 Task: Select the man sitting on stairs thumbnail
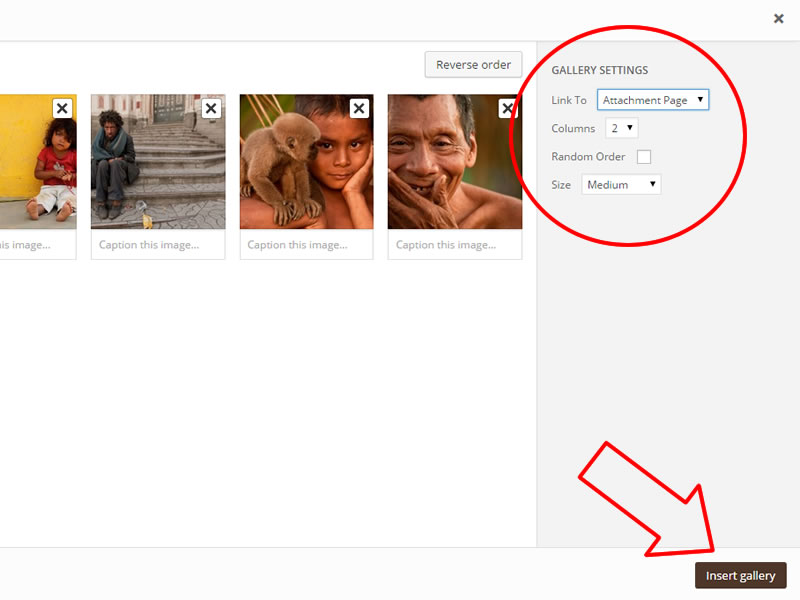click(x=158, y=162)
